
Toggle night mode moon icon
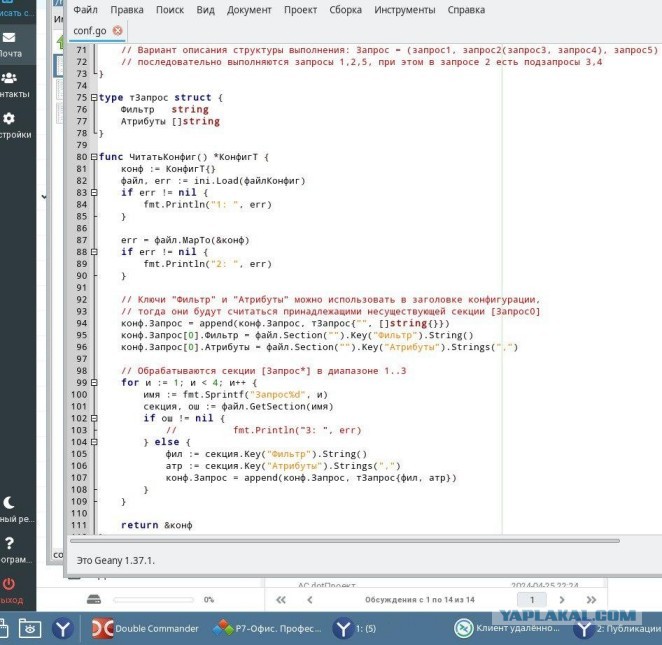(x=8, y=502)
